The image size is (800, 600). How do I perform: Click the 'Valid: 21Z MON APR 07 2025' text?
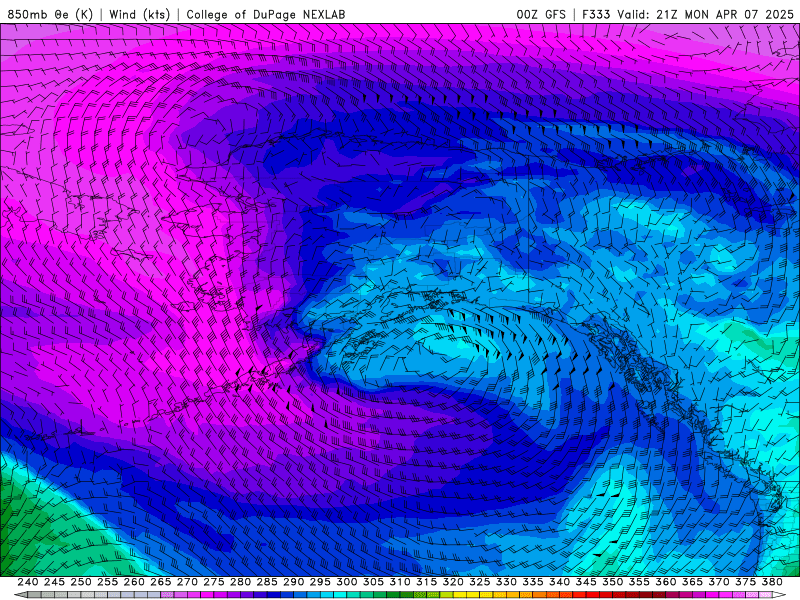705,14
